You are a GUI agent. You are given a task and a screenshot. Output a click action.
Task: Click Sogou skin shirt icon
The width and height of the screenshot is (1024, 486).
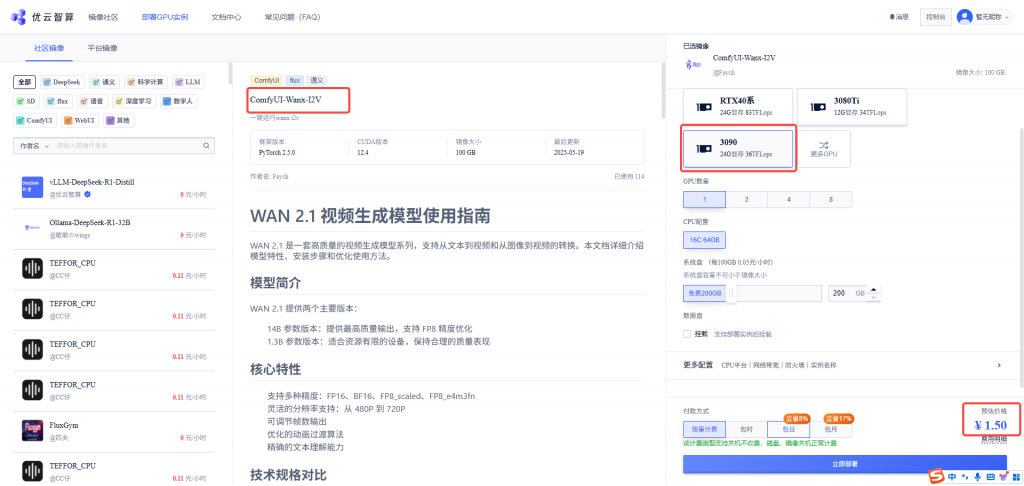tap(1002, 476)
